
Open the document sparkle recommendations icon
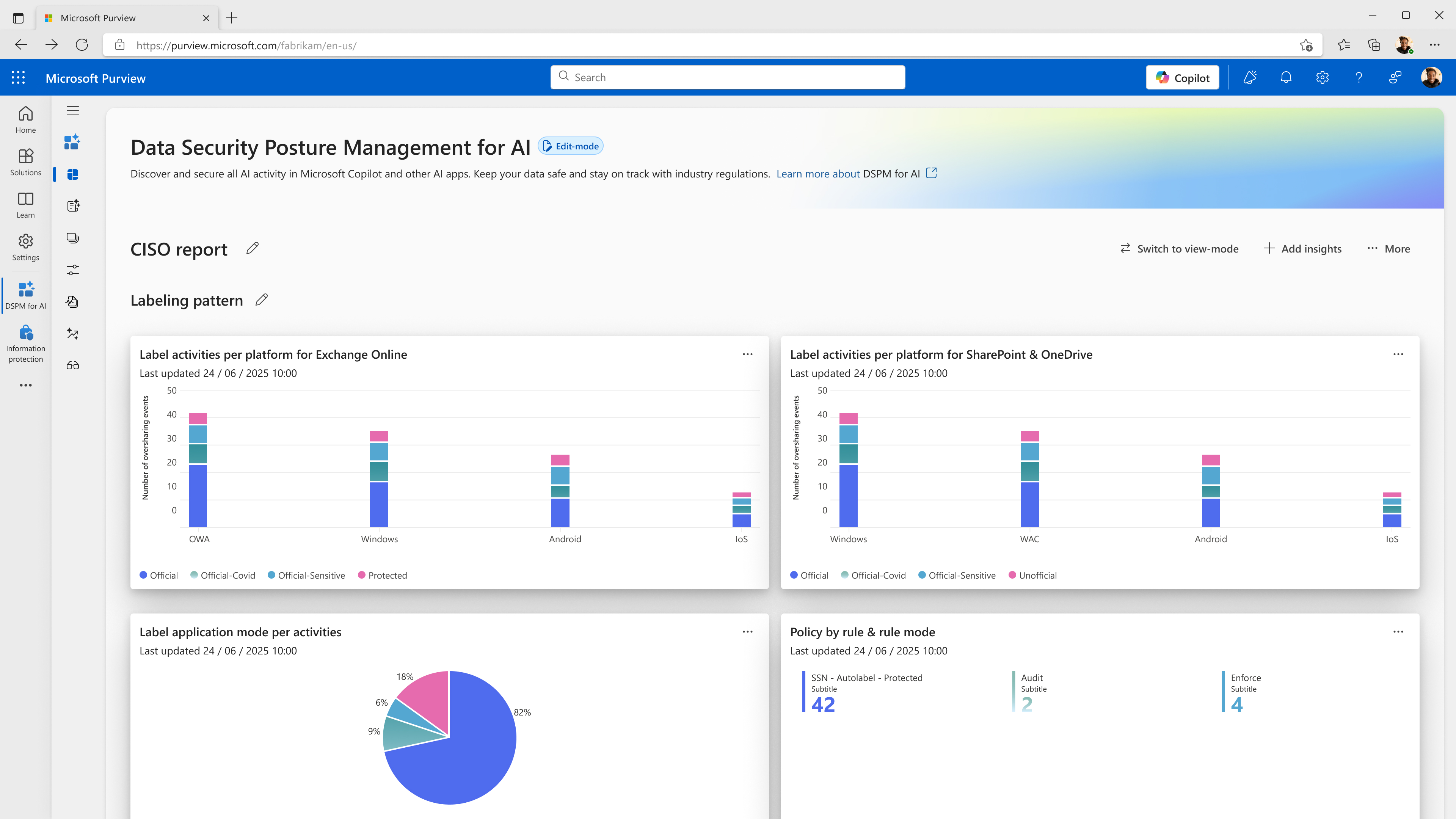click(72, 206)
